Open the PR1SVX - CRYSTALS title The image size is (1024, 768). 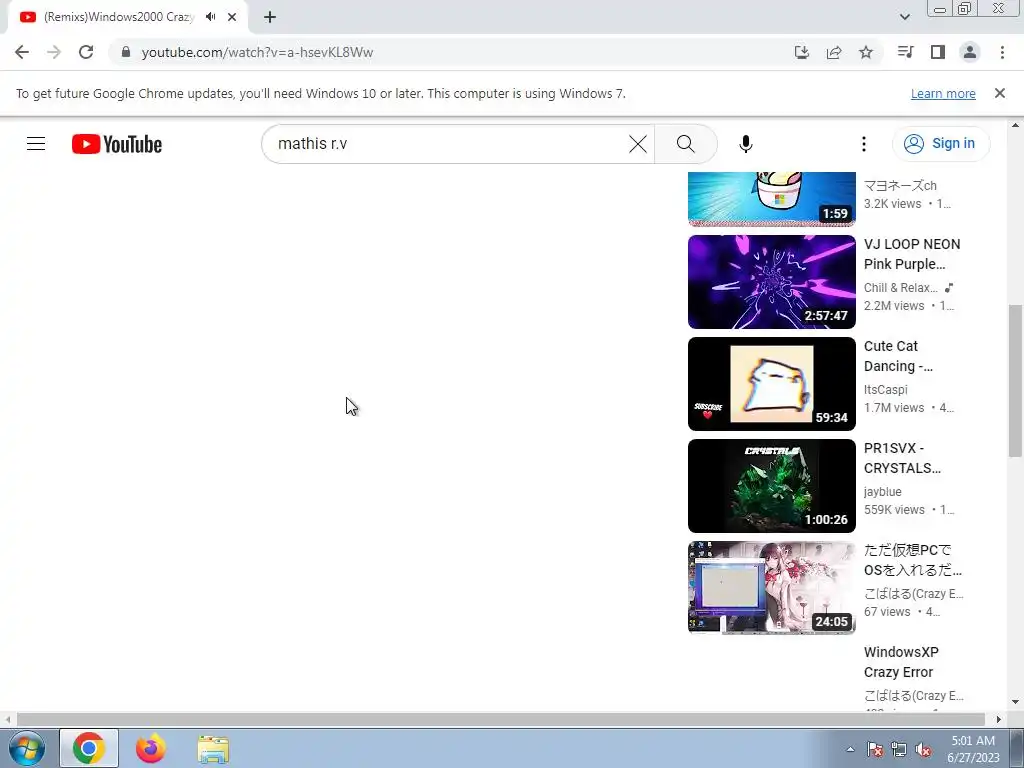tap(903, 458)
